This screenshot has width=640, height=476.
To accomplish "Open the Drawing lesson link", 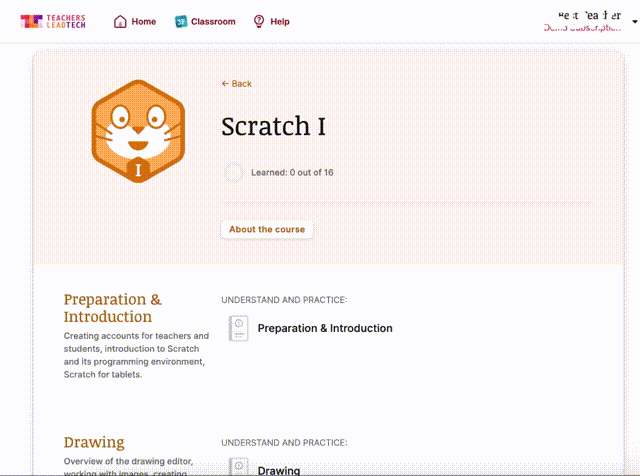I will tap(279, 470).
